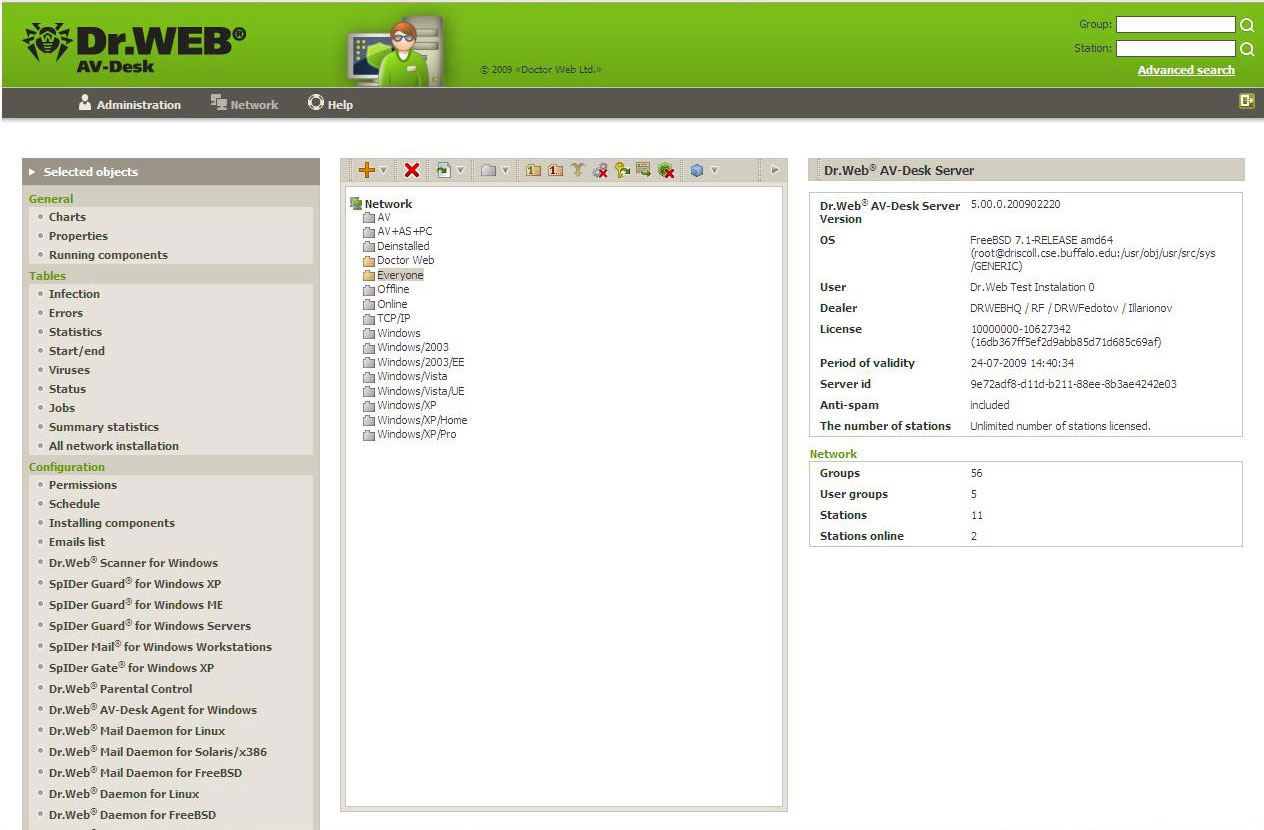Image resolution: width=1264 pixels, height=830 pixels.
Task: Focus the Group search input field
Action: [1175, 25]
